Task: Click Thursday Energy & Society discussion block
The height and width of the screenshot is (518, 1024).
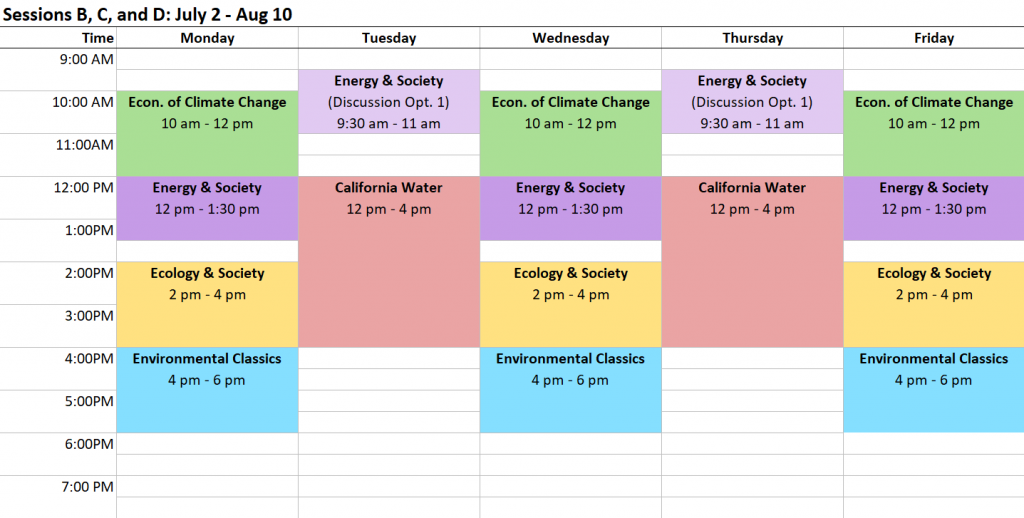Action: [x=752, y=101]
